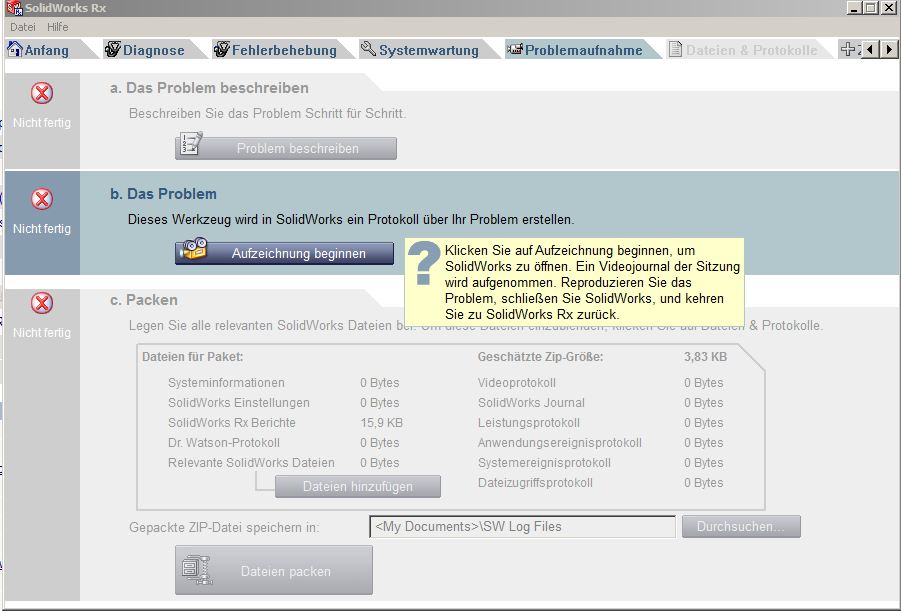Click the SolidWorks Einstellungen row label
The height and width of the screenshot is (611, 901).
[x=239, y=403]
